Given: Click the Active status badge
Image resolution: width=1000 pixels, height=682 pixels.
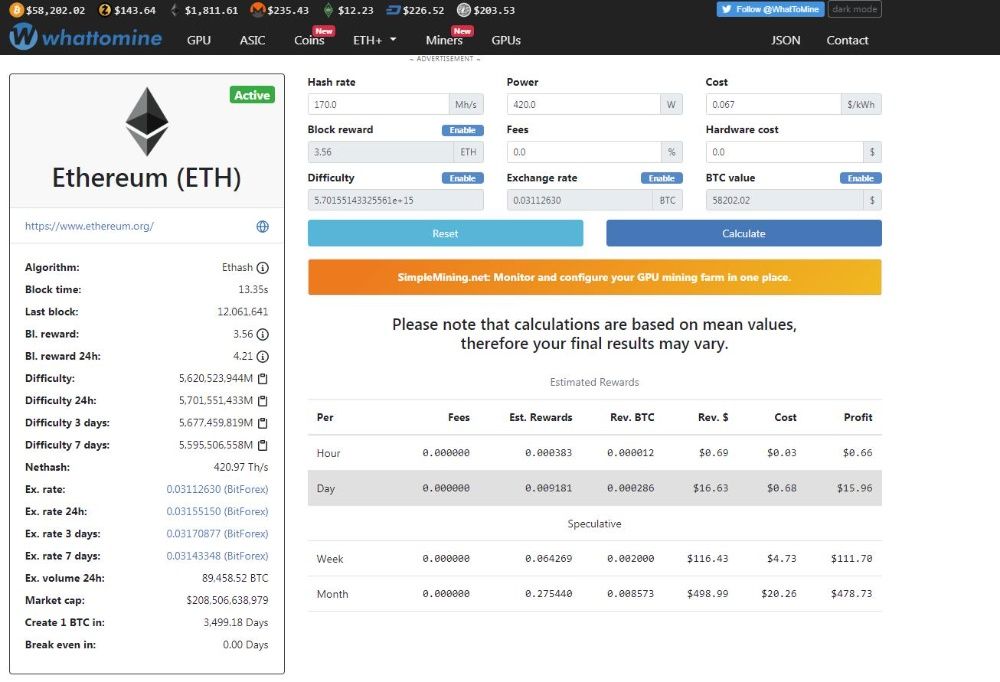Looking at the screenshot, I should pyautogui.click(x=252, y=95).
